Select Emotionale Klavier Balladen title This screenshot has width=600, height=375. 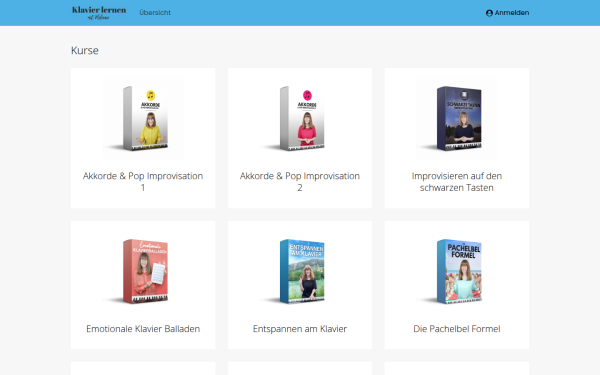point(143,329)
